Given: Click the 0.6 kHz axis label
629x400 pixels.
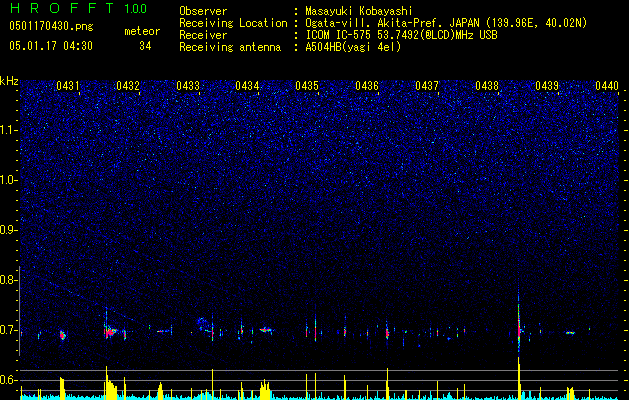Looking at the screenshot, I should (x=9, y=380).
